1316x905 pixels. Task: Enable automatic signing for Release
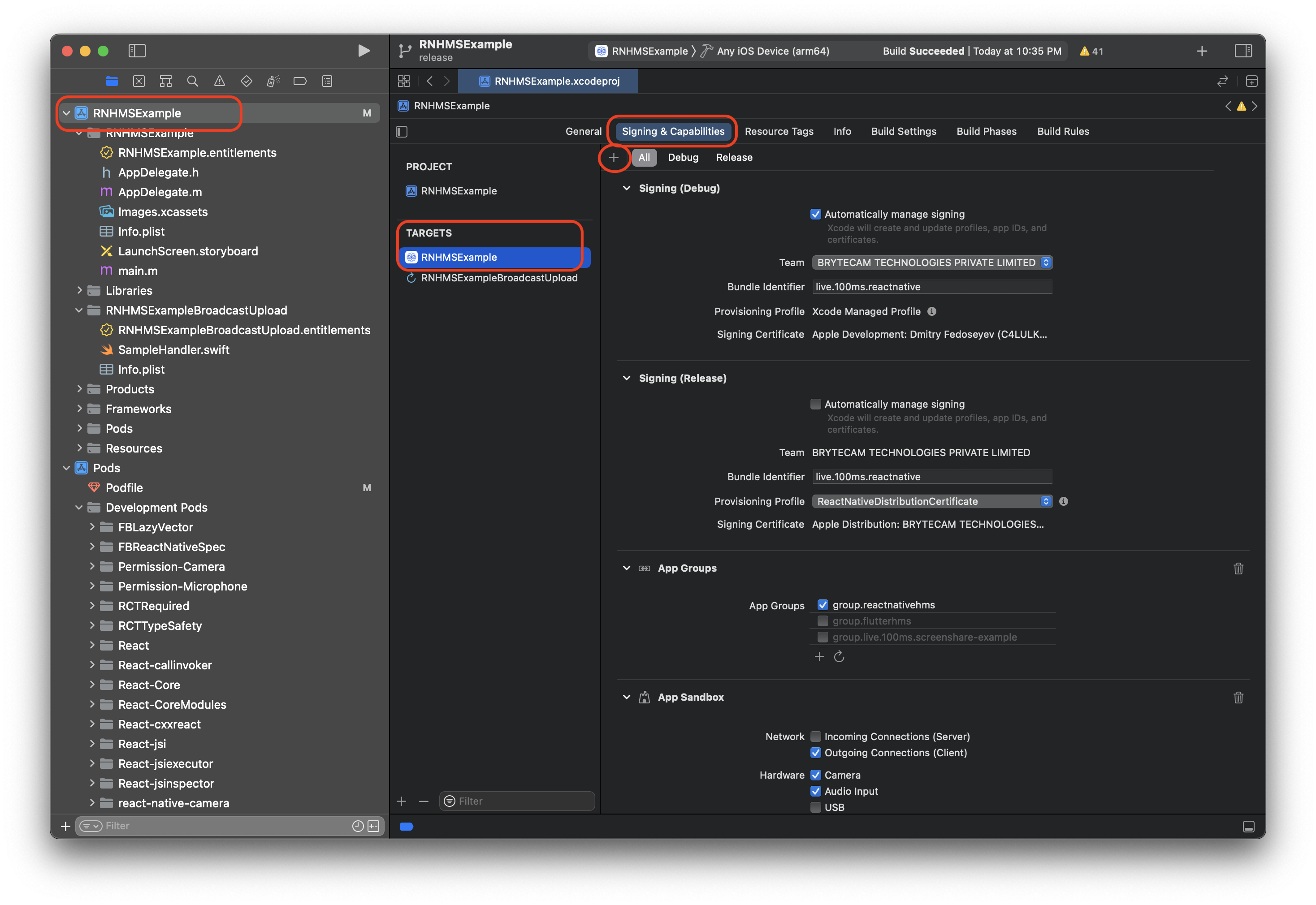pyautogui.click(x=816, y=404)
